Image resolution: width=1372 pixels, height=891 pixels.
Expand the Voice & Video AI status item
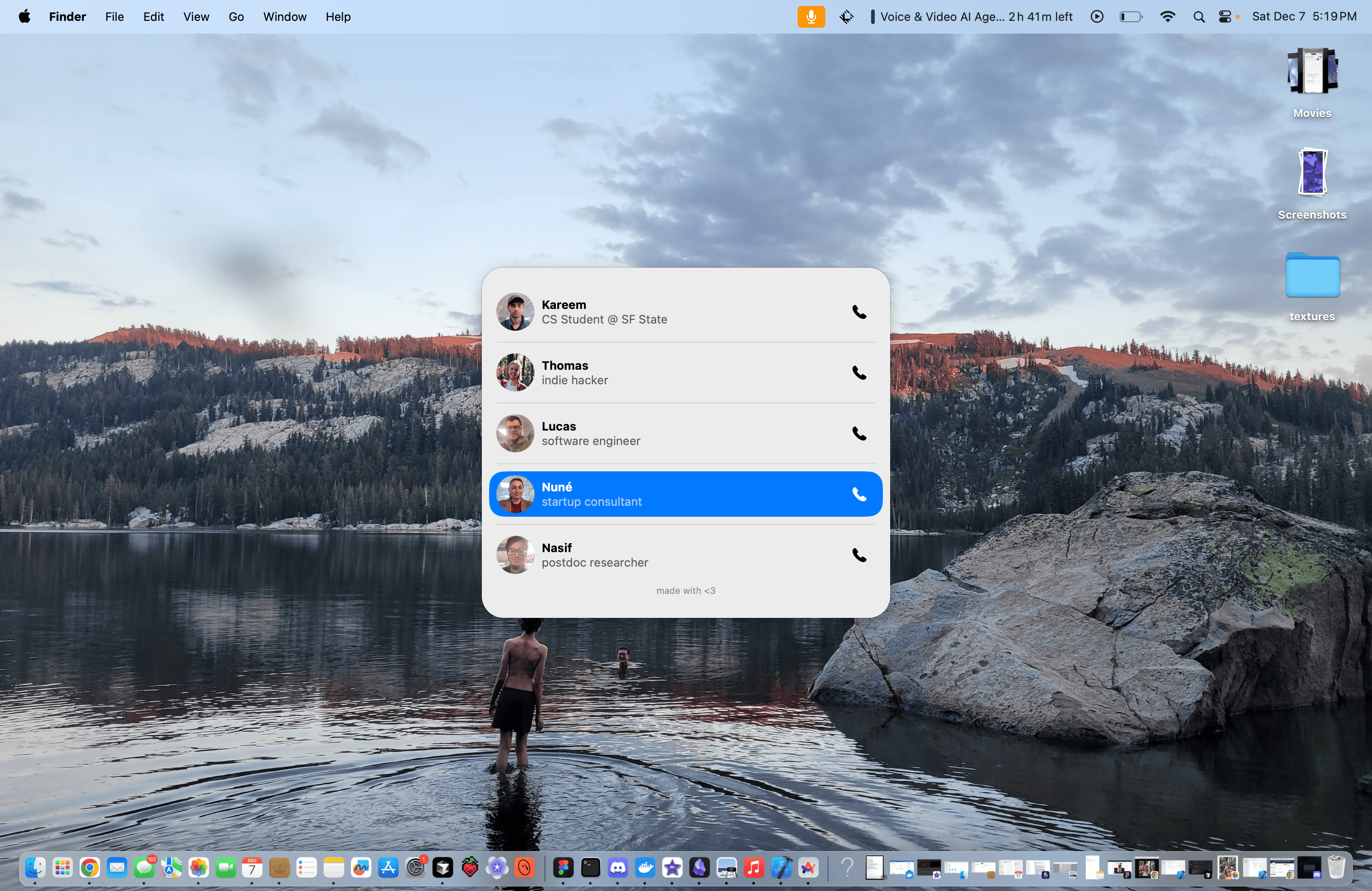pyautogui.click(x=974, y=17)
